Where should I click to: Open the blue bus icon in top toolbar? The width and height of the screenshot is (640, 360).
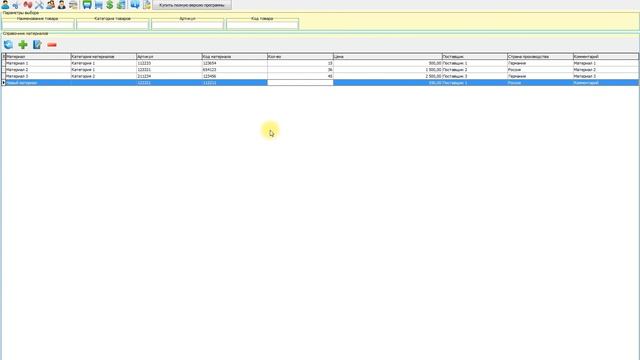[87, 4]
